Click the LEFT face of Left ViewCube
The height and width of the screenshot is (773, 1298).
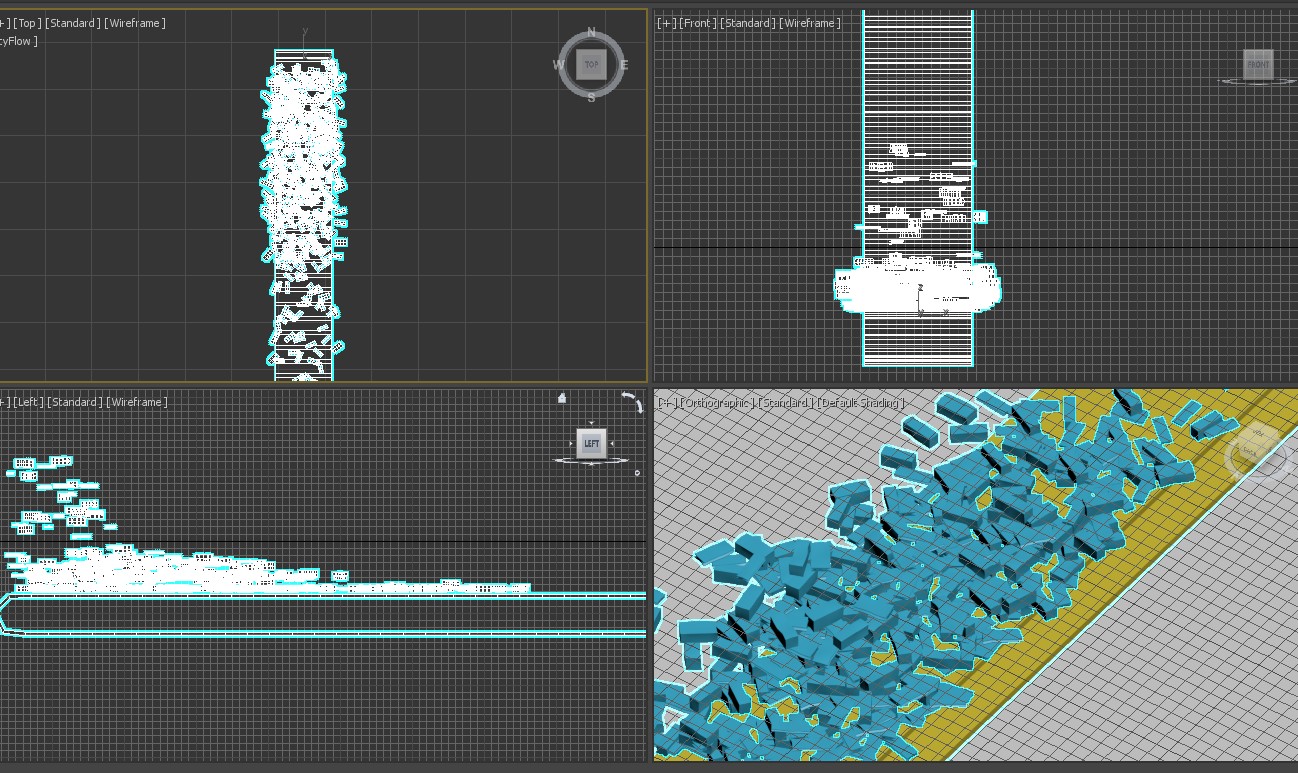click(x=591, y=443)
